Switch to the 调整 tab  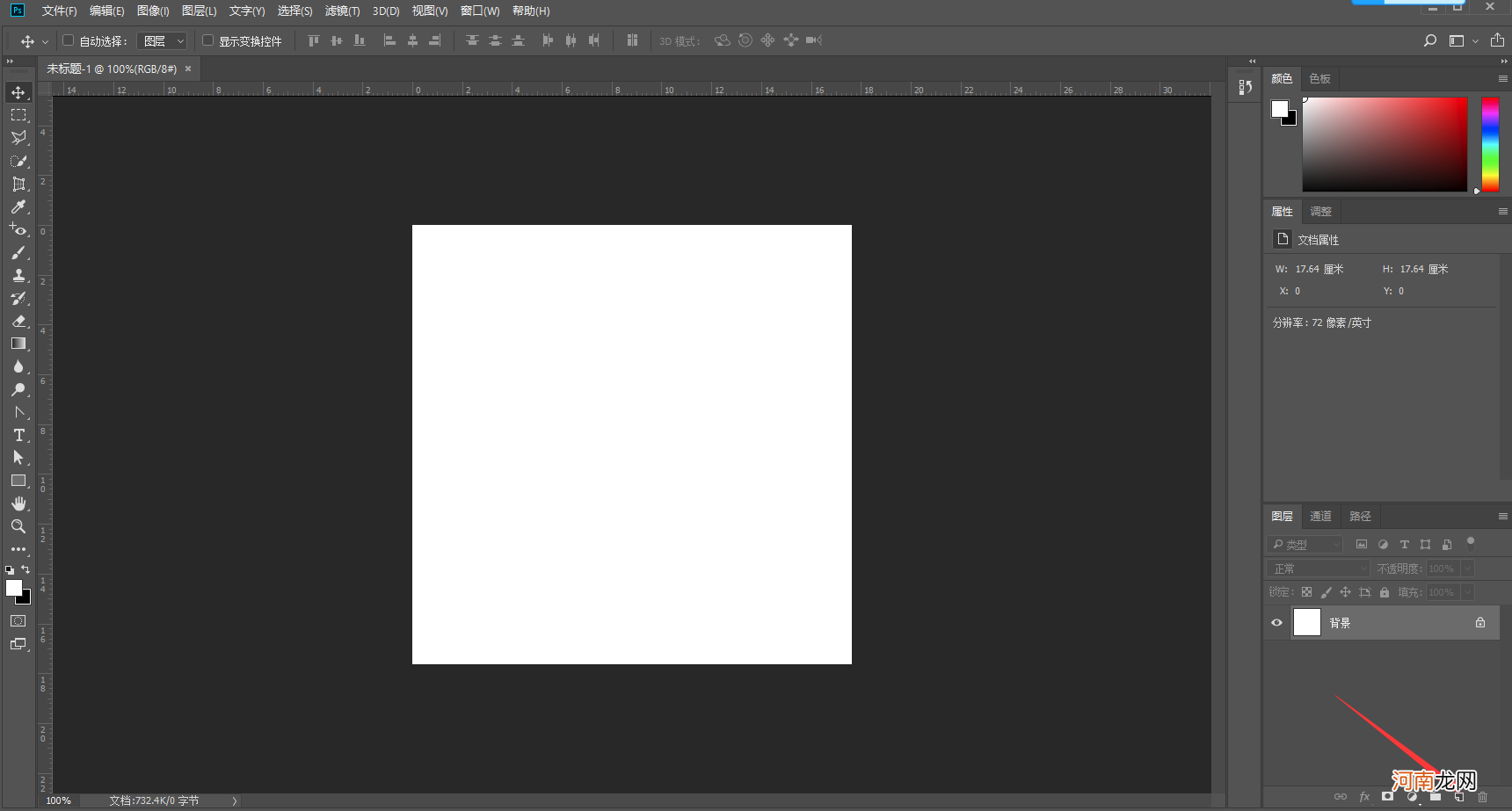click(1320, 211)
